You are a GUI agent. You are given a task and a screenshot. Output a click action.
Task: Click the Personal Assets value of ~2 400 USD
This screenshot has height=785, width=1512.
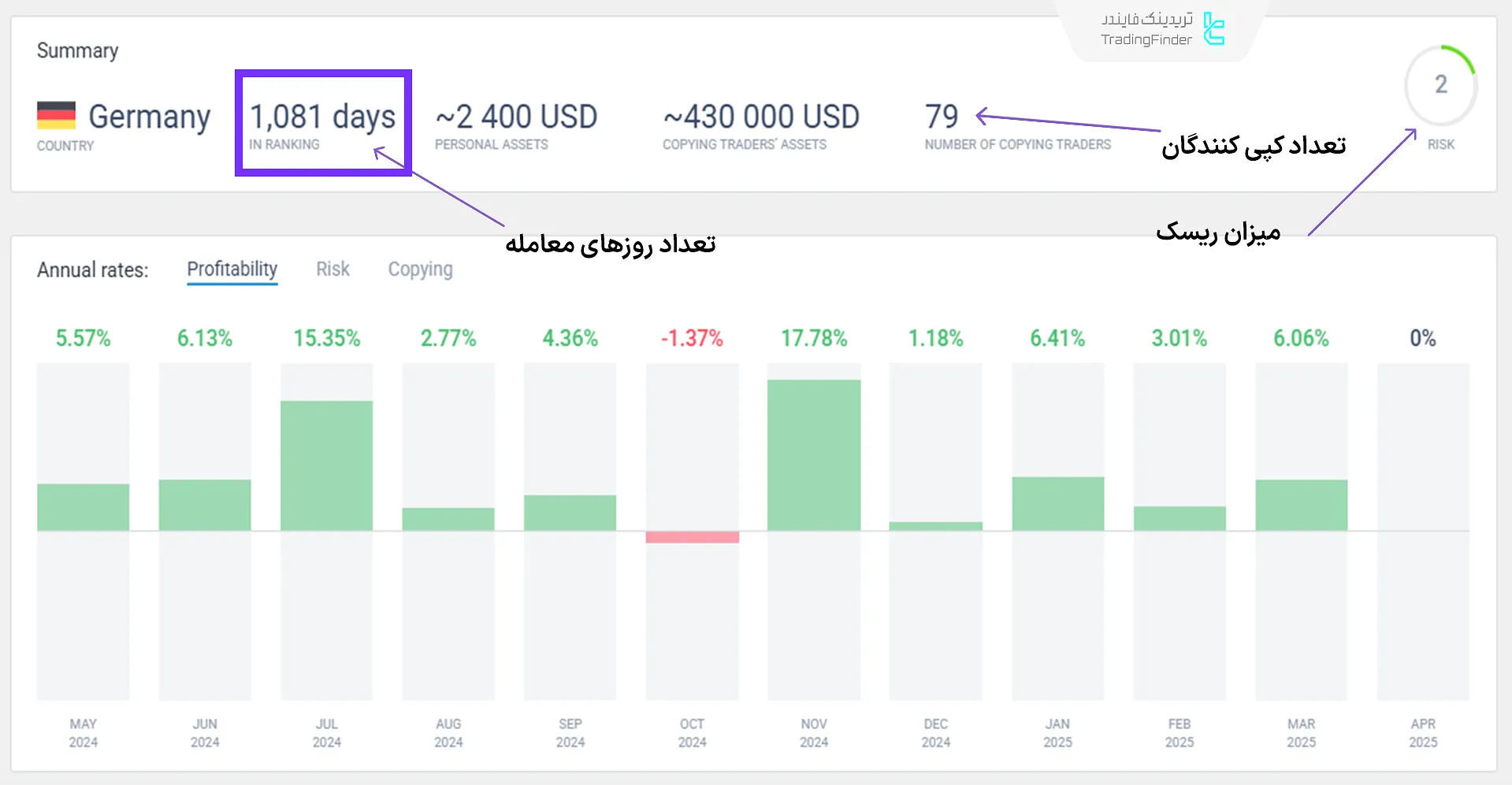pos(515,117)
